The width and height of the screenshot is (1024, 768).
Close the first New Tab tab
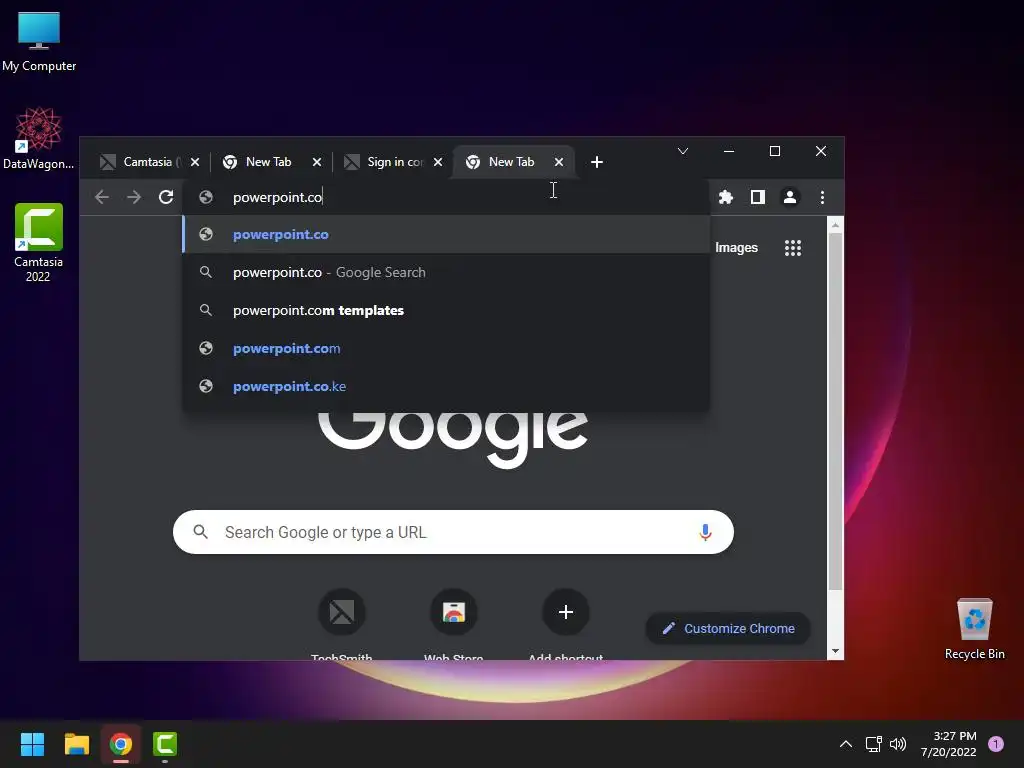[x=317, y=162]
